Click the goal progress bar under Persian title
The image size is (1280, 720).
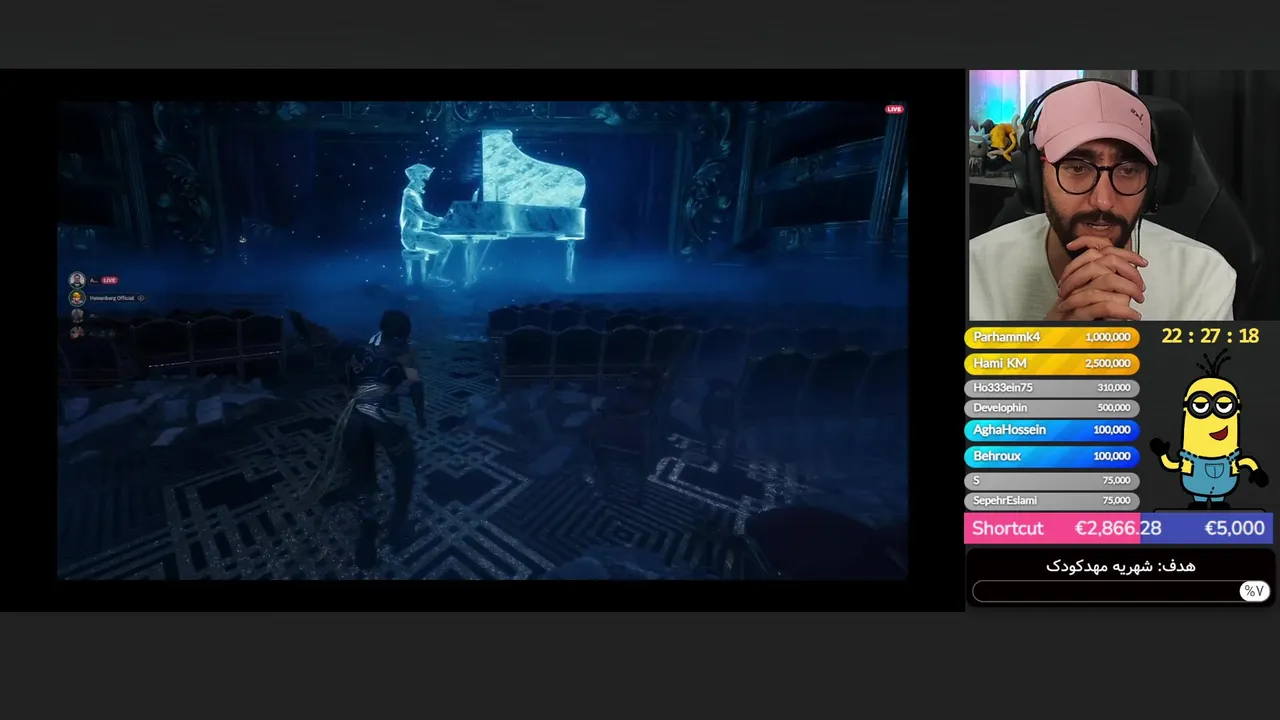[1119, 591]
